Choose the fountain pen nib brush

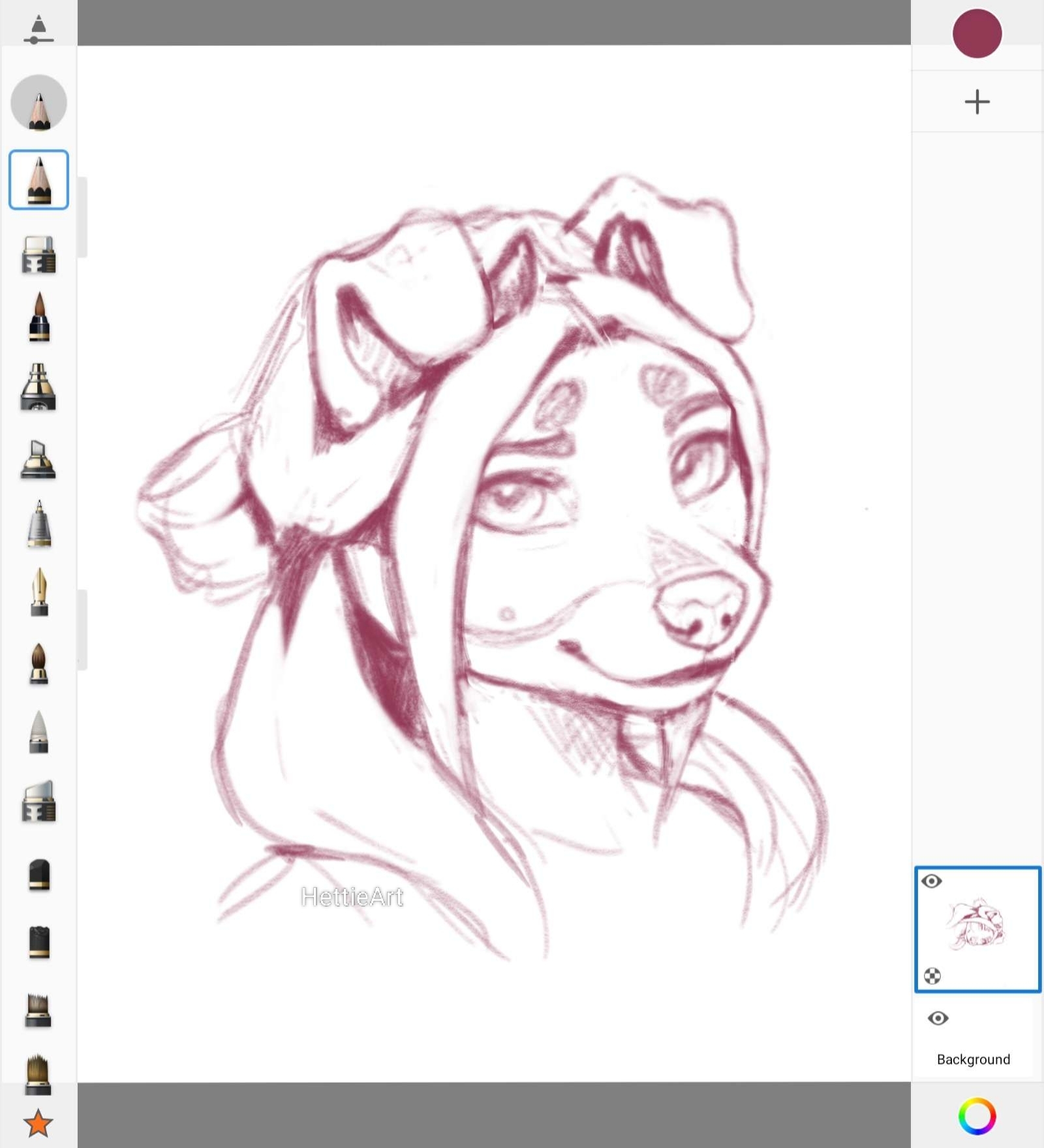[38, 592]
